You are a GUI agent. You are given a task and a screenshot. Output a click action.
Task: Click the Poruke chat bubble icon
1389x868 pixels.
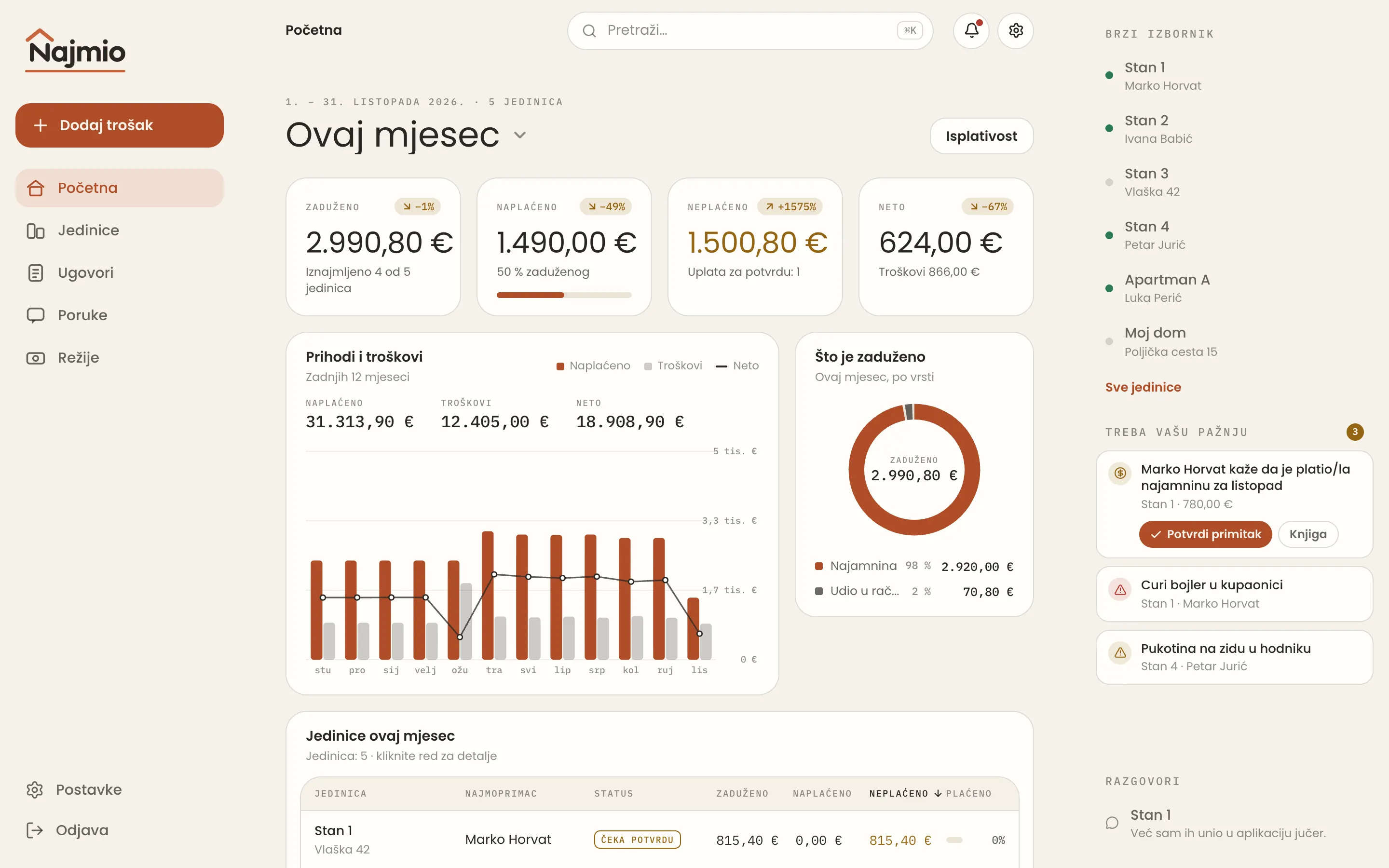(x=36, y=316)
